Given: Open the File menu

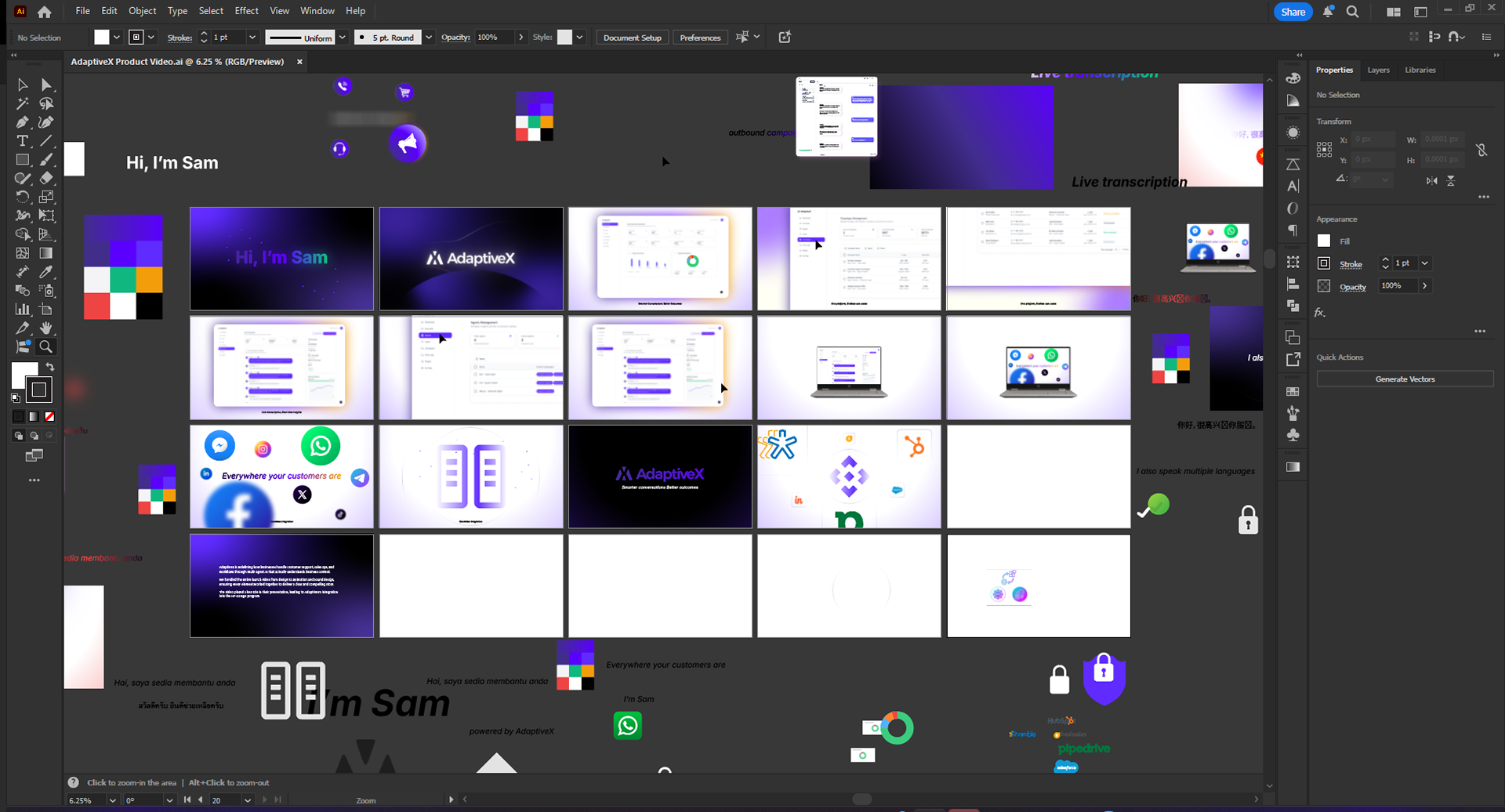Looking at the screenshot, I should click(82, 11).
